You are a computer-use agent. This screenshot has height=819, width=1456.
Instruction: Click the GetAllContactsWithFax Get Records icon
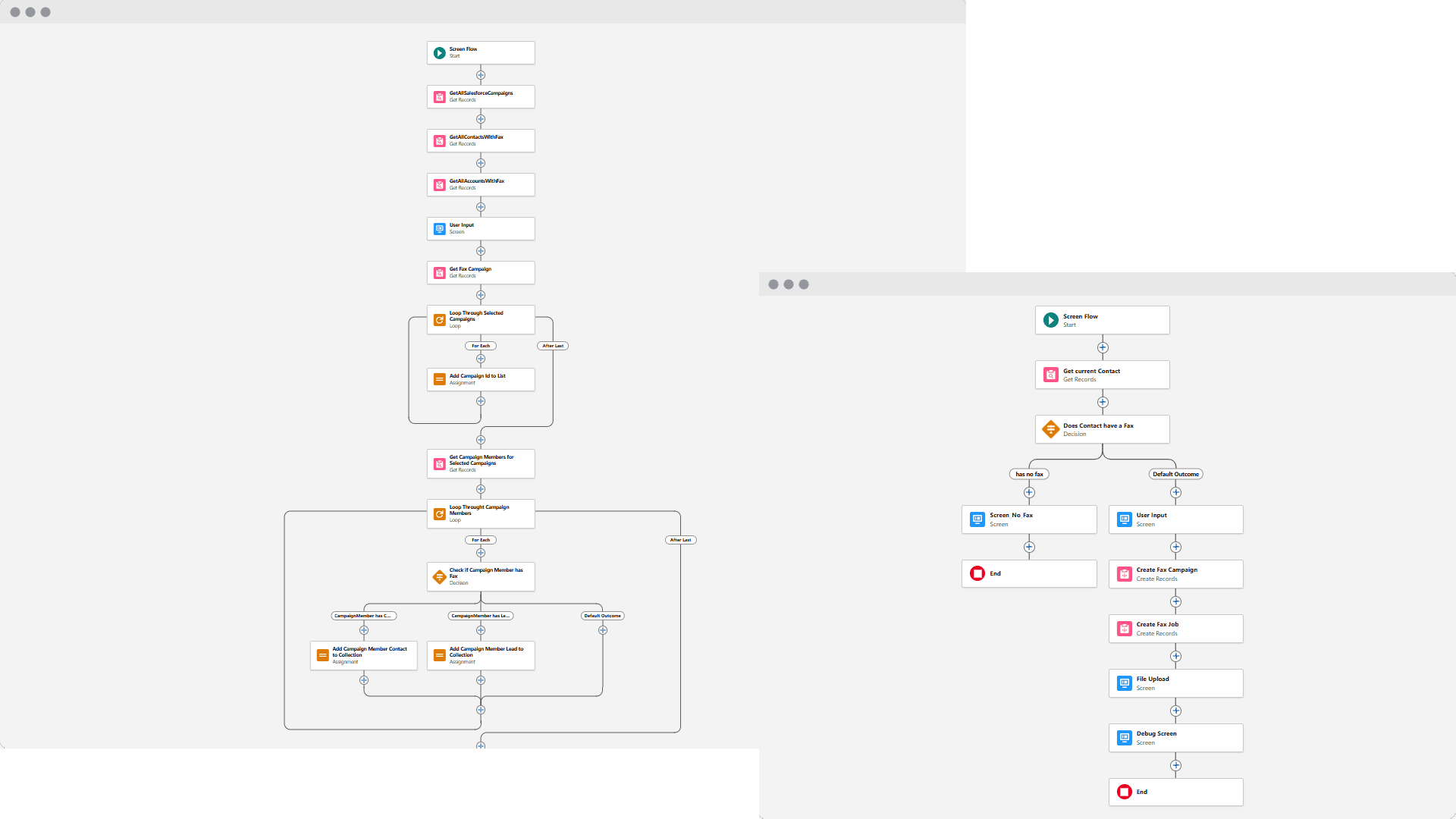439,141
